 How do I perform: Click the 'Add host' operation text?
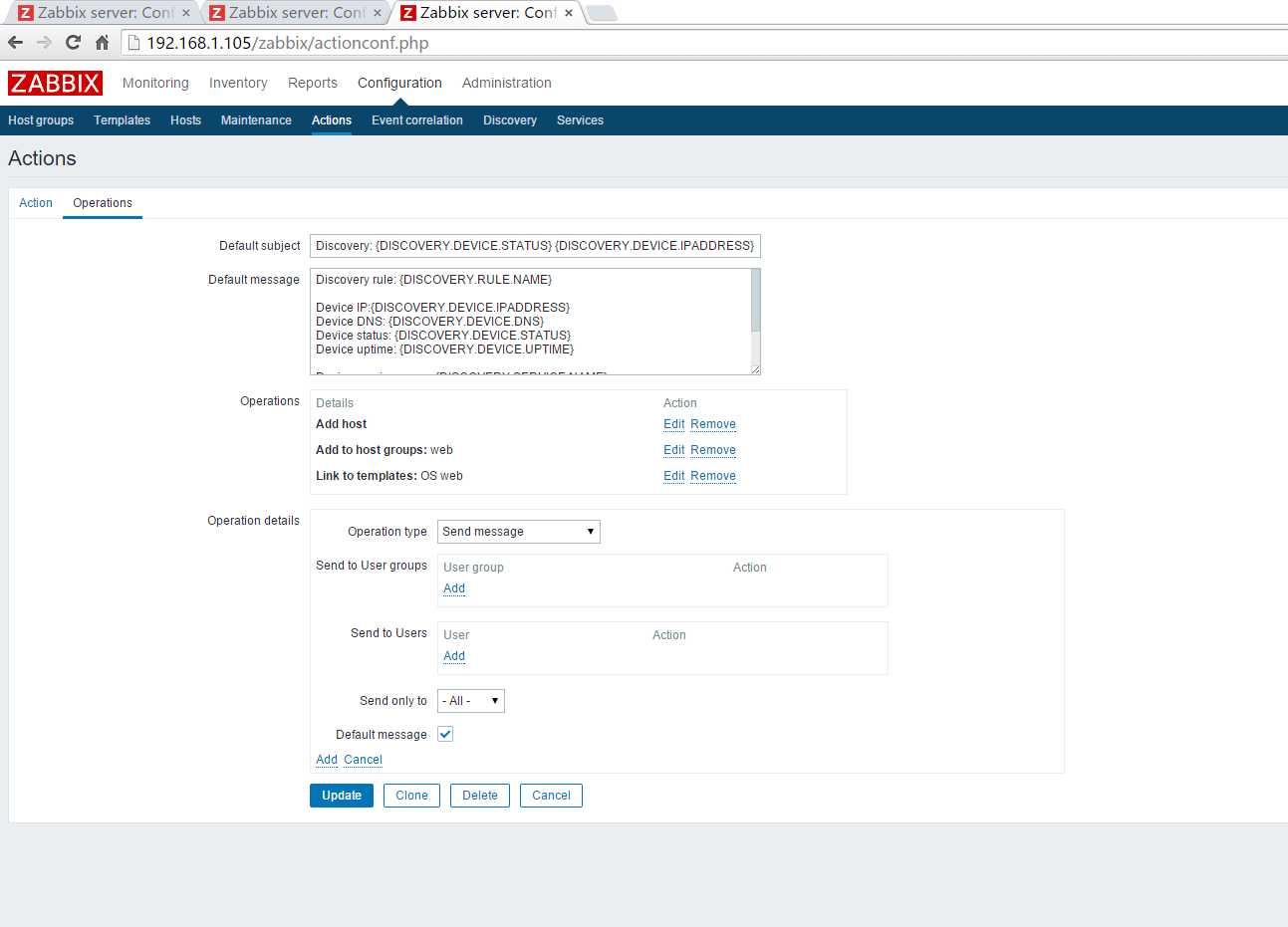(x=342, y=424)
